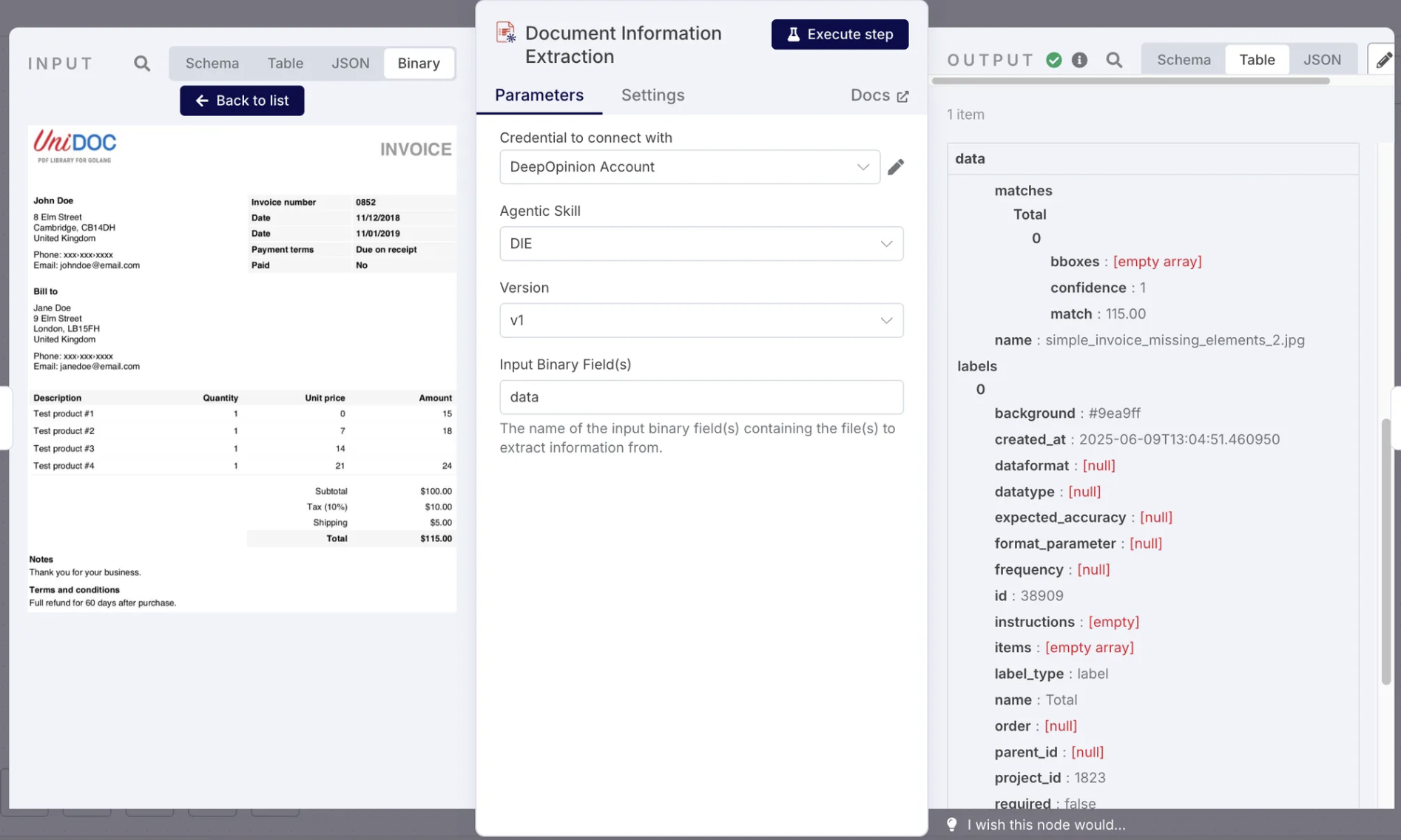The image size is (1401, 840).
Task: Edit the DeepOpinion Account credential pencil
Action: click(896, 167)
